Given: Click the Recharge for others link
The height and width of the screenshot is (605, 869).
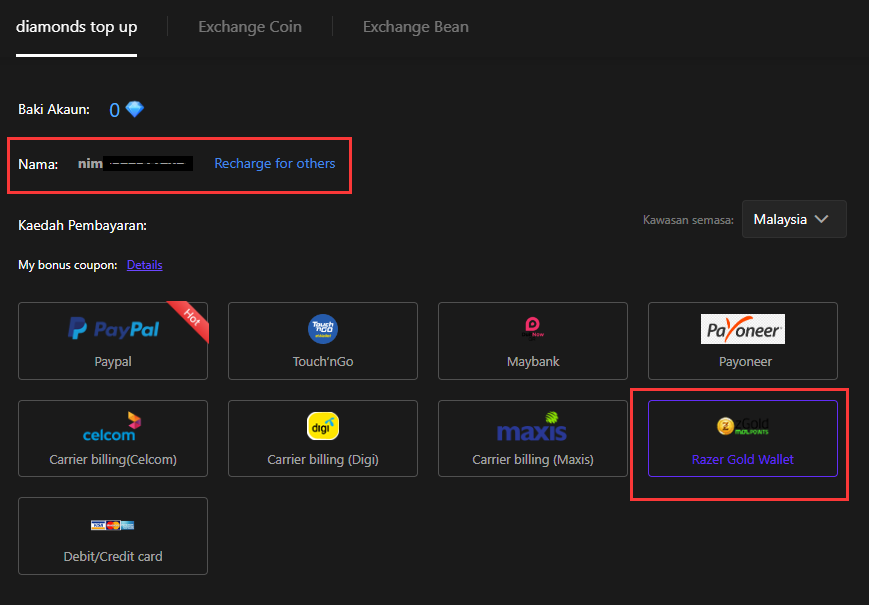Looking at the screenshot, I should point(275,163).
